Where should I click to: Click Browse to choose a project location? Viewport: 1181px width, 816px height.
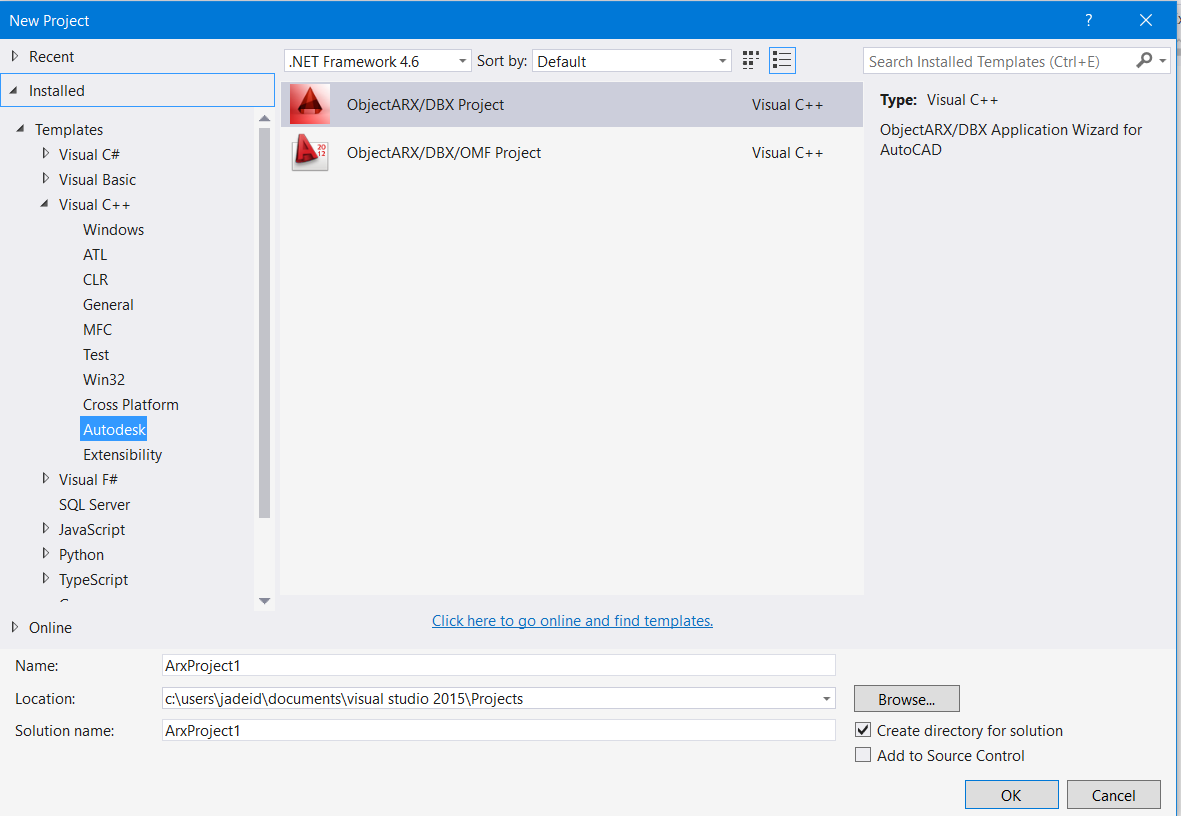(x=906, y=698)
